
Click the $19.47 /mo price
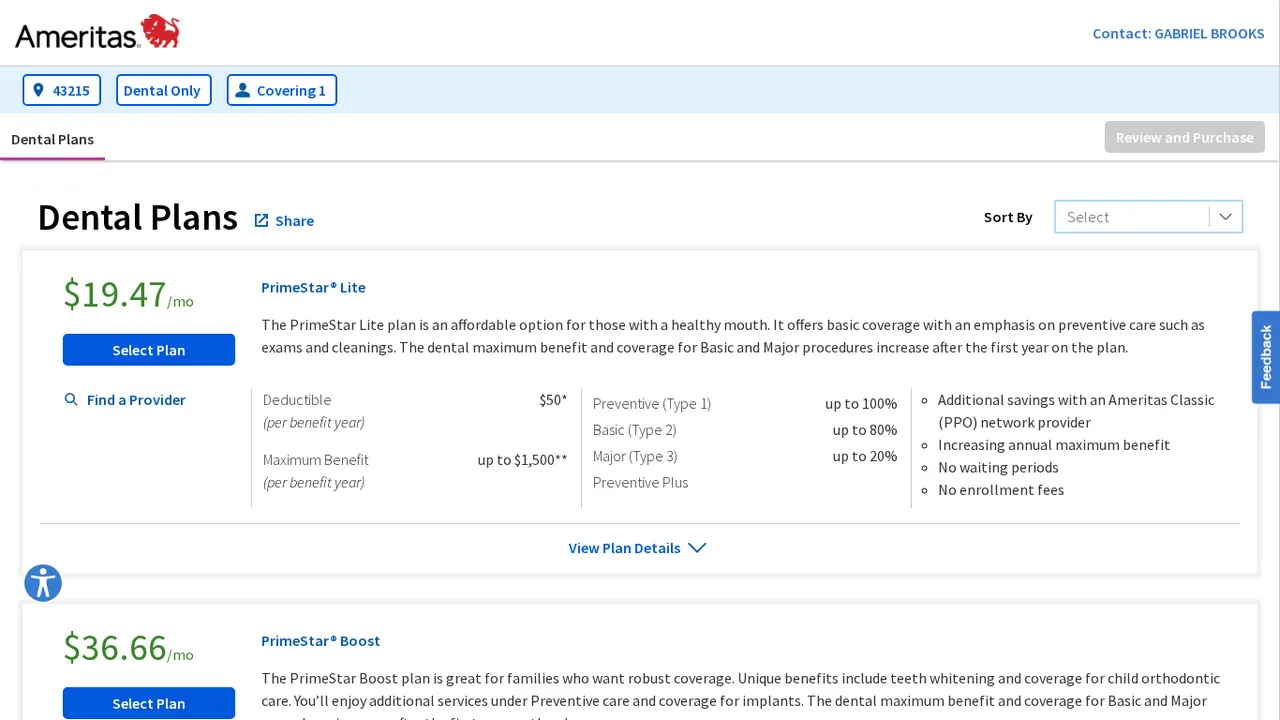coord(128,294)
